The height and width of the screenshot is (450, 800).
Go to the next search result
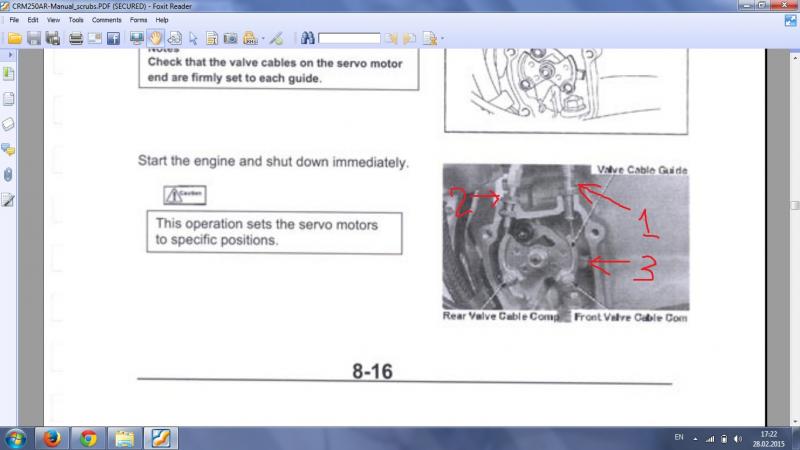[x=409, y=38]
